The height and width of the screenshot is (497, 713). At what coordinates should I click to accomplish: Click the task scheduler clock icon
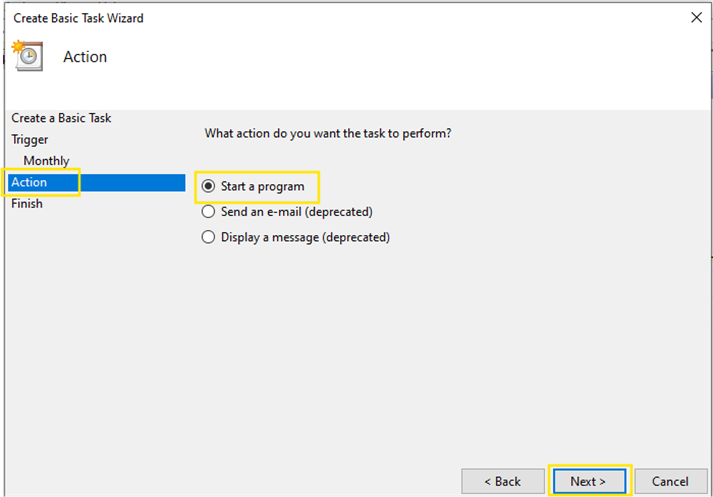pyautogui.click(x=28, y=56)
